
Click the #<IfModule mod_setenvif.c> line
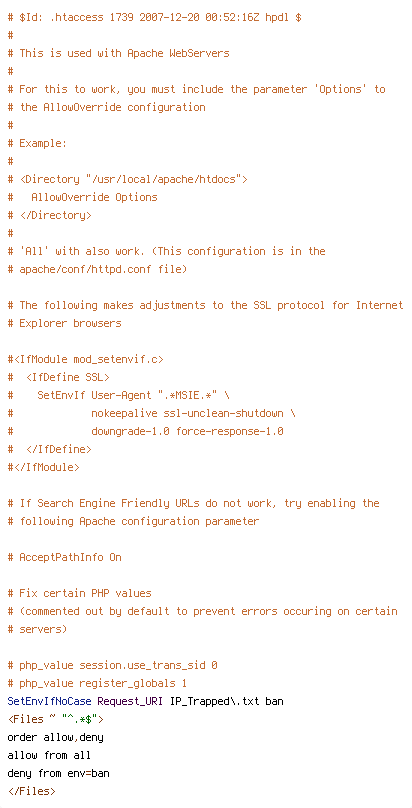coord(85,359)
